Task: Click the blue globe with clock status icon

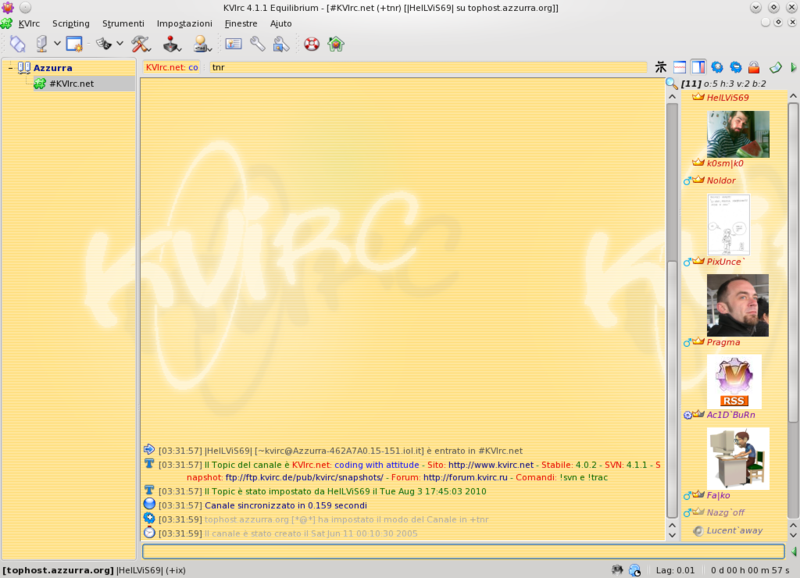Action: point(635,570)
